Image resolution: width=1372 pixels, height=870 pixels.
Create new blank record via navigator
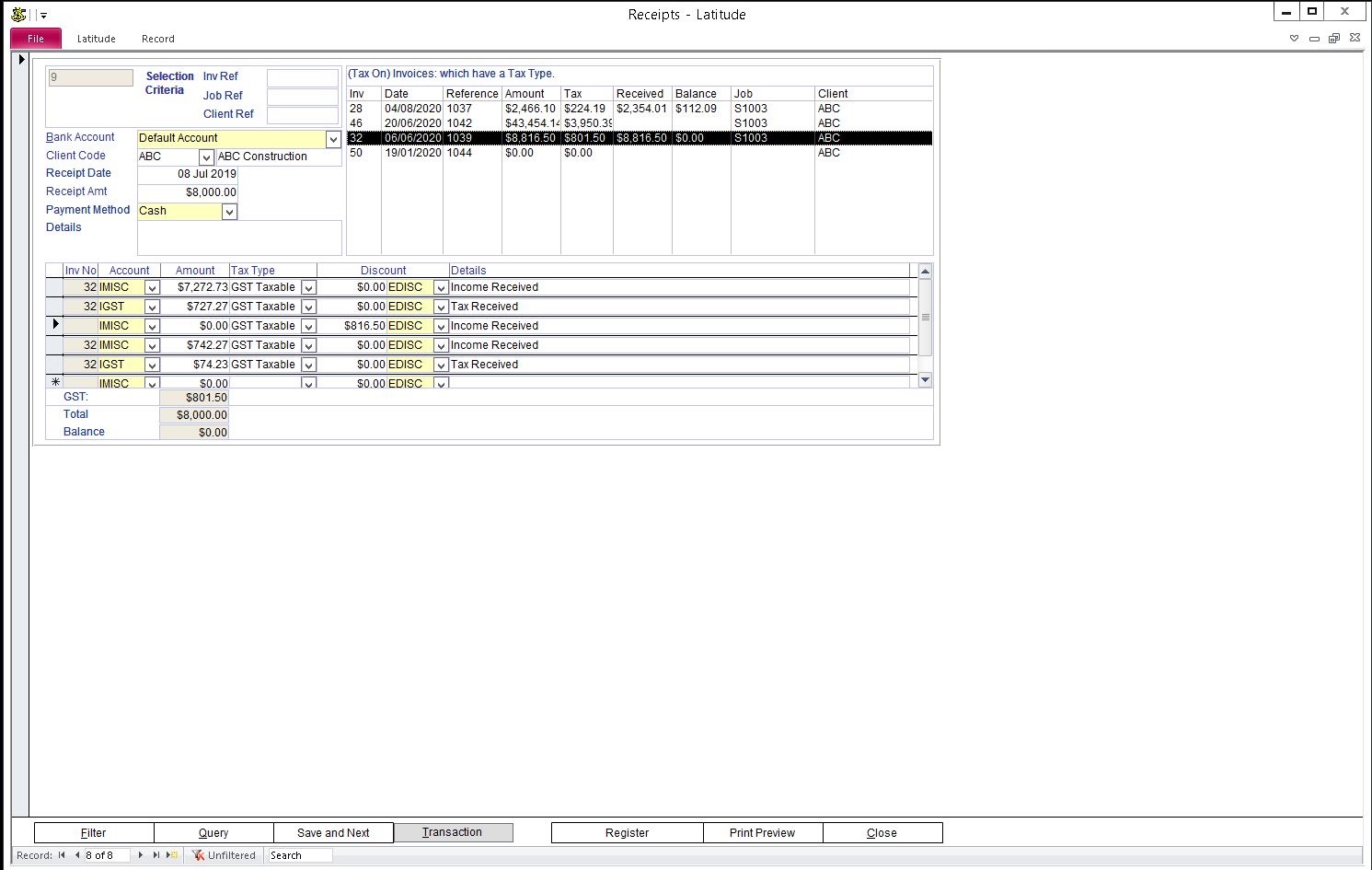(172, 855)
